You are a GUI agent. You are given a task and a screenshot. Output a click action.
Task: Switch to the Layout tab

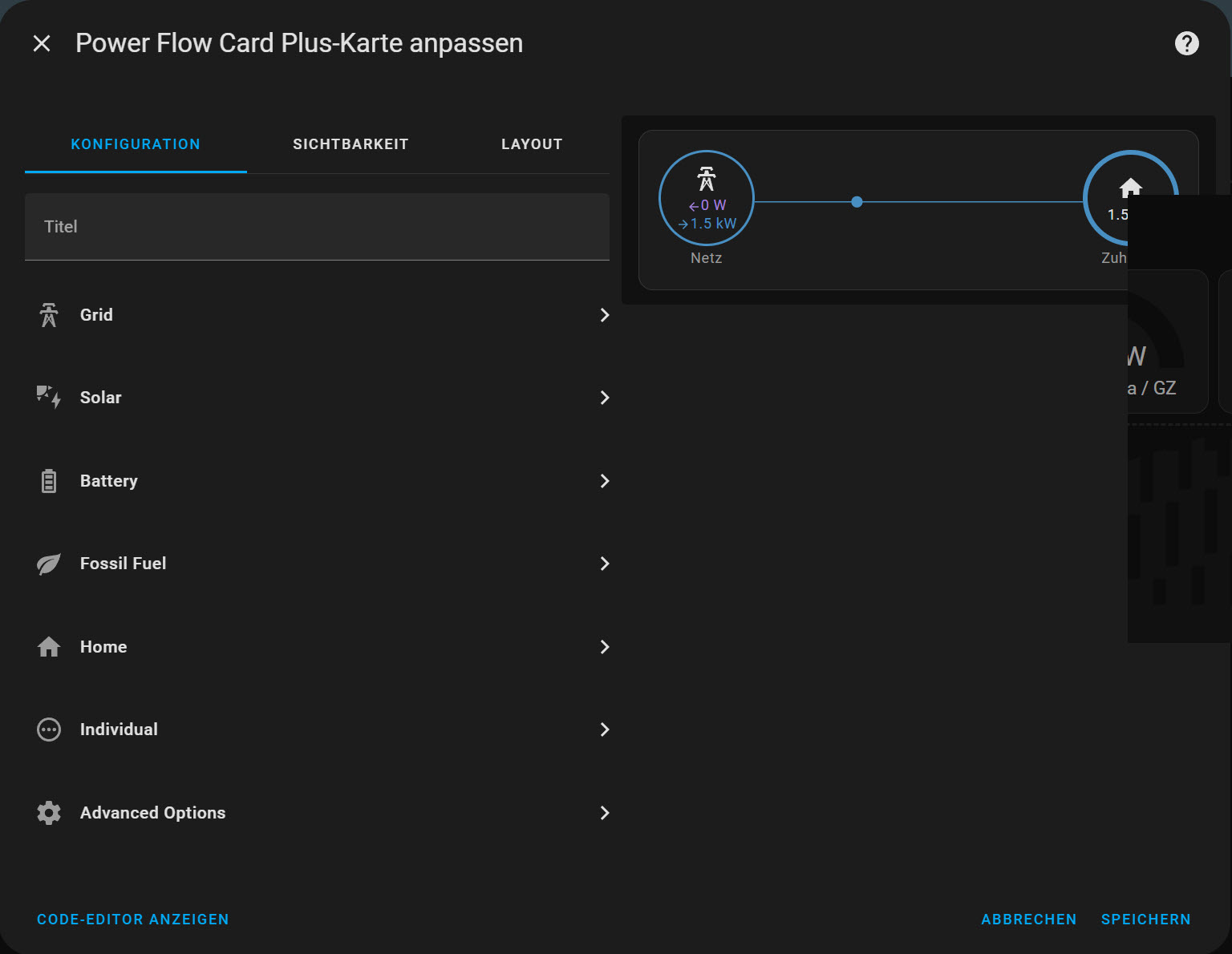pos(532,144)
